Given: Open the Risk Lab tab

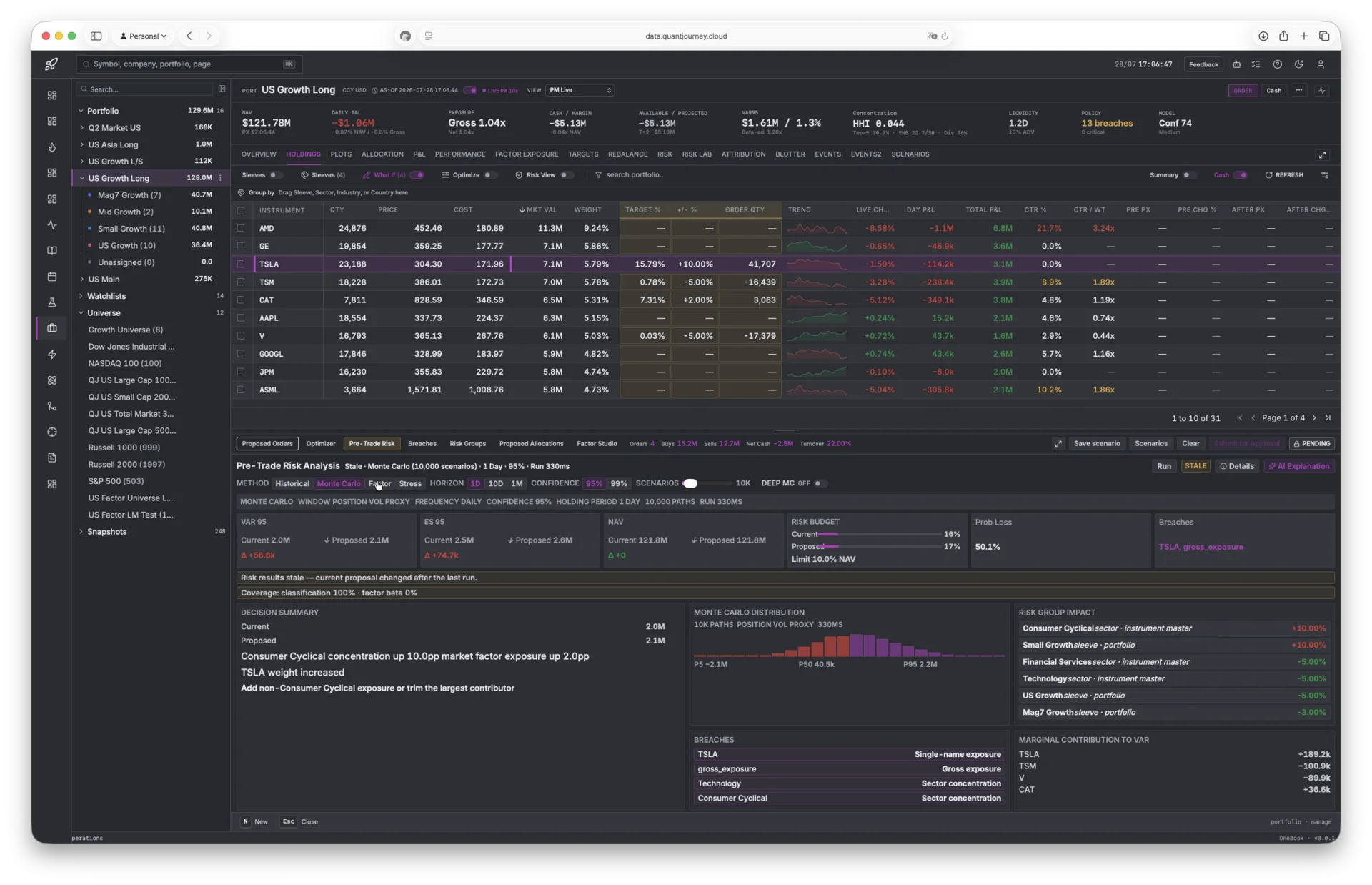Looking at the screenshot, I should pyautogui.click(x=697, y=154).
